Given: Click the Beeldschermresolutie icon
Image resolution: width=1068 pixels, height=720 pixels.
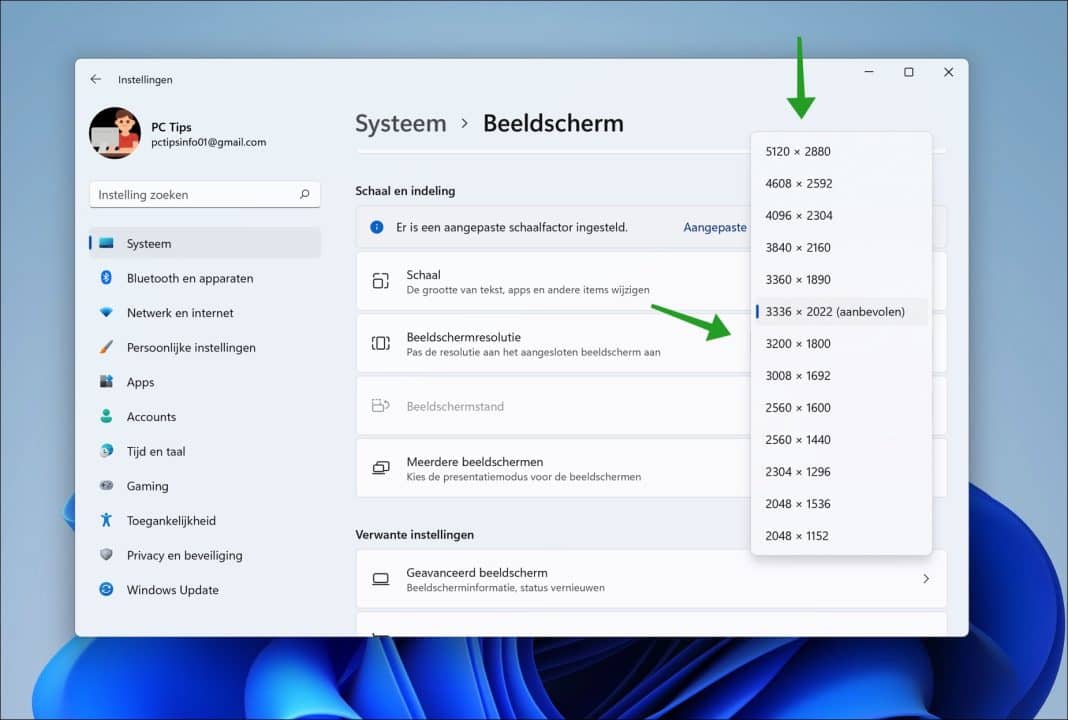Looking at the screenshot, I should pos(381,343).
